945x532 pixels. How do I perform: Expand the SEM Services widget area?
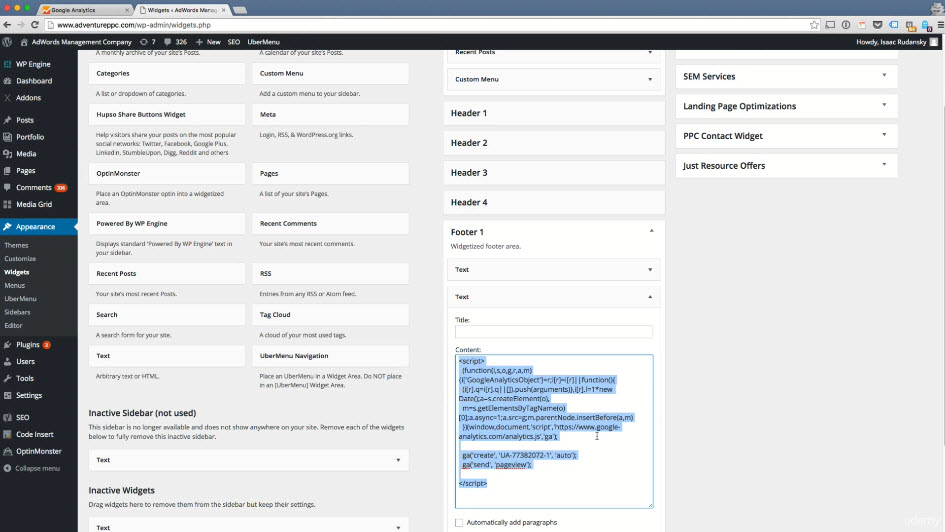(884, 76)
